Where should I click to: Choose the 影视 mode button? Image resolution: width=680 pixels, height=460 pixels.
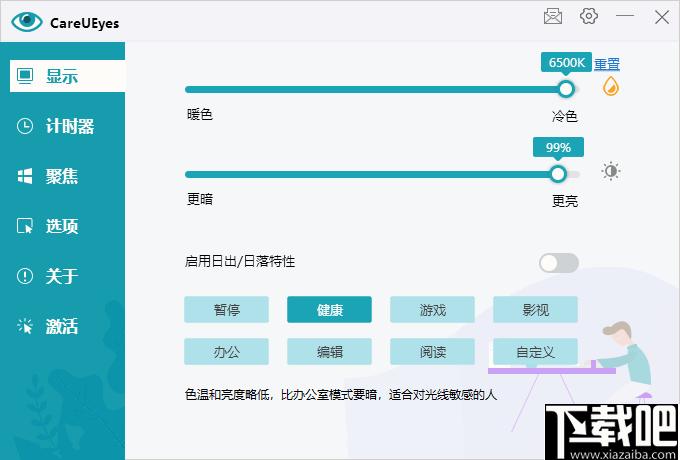(535, 310)
